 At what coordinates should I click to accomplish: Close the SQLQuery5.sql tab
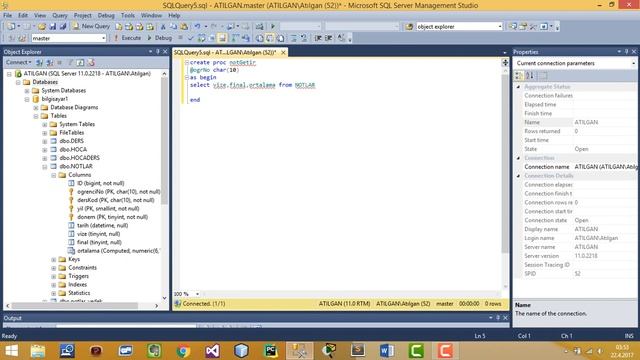pyautogui.click(x=283, y=52)
